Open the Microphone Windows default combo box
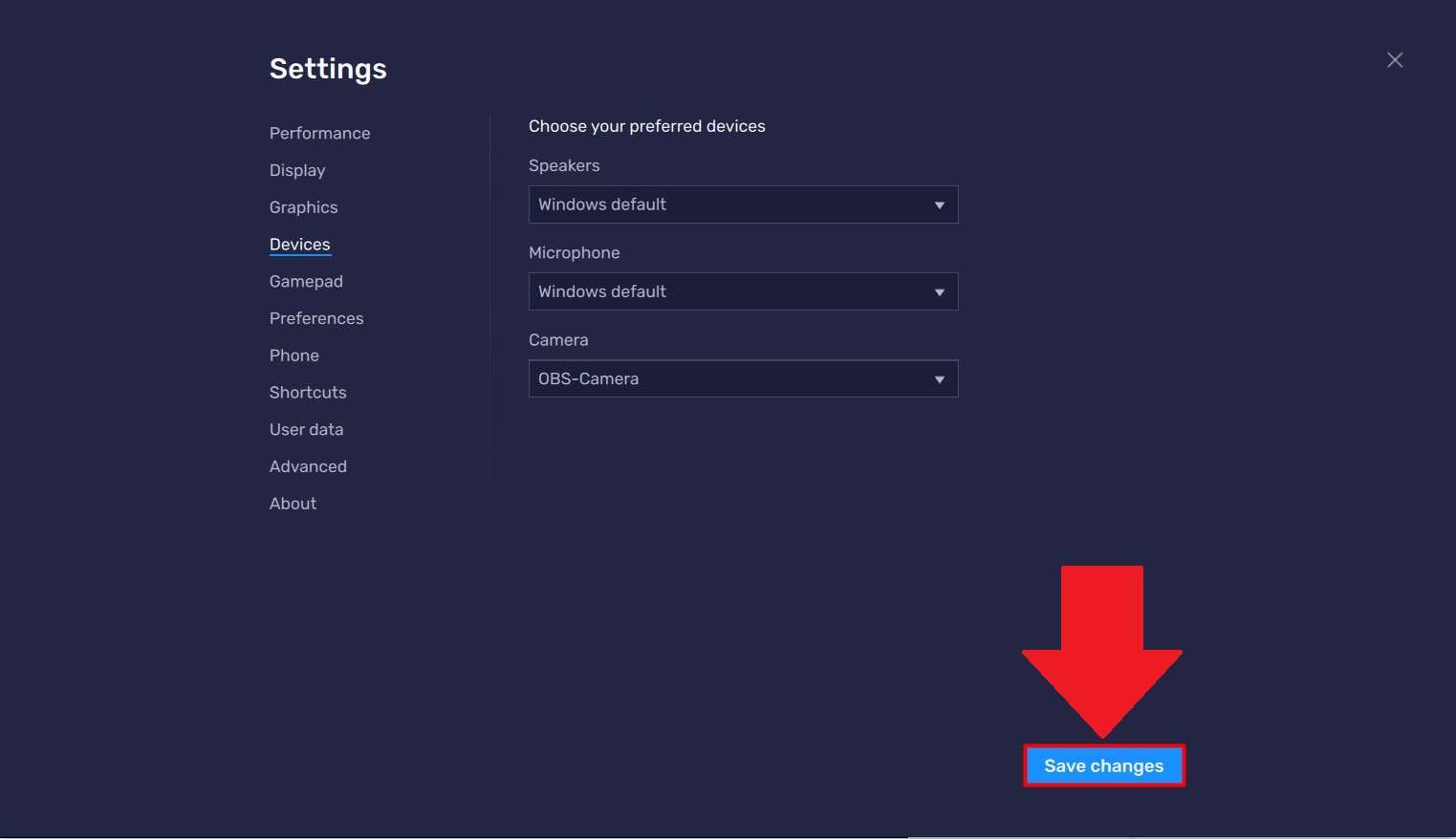This screenshot has width=1456, height=839. (727, 291)
